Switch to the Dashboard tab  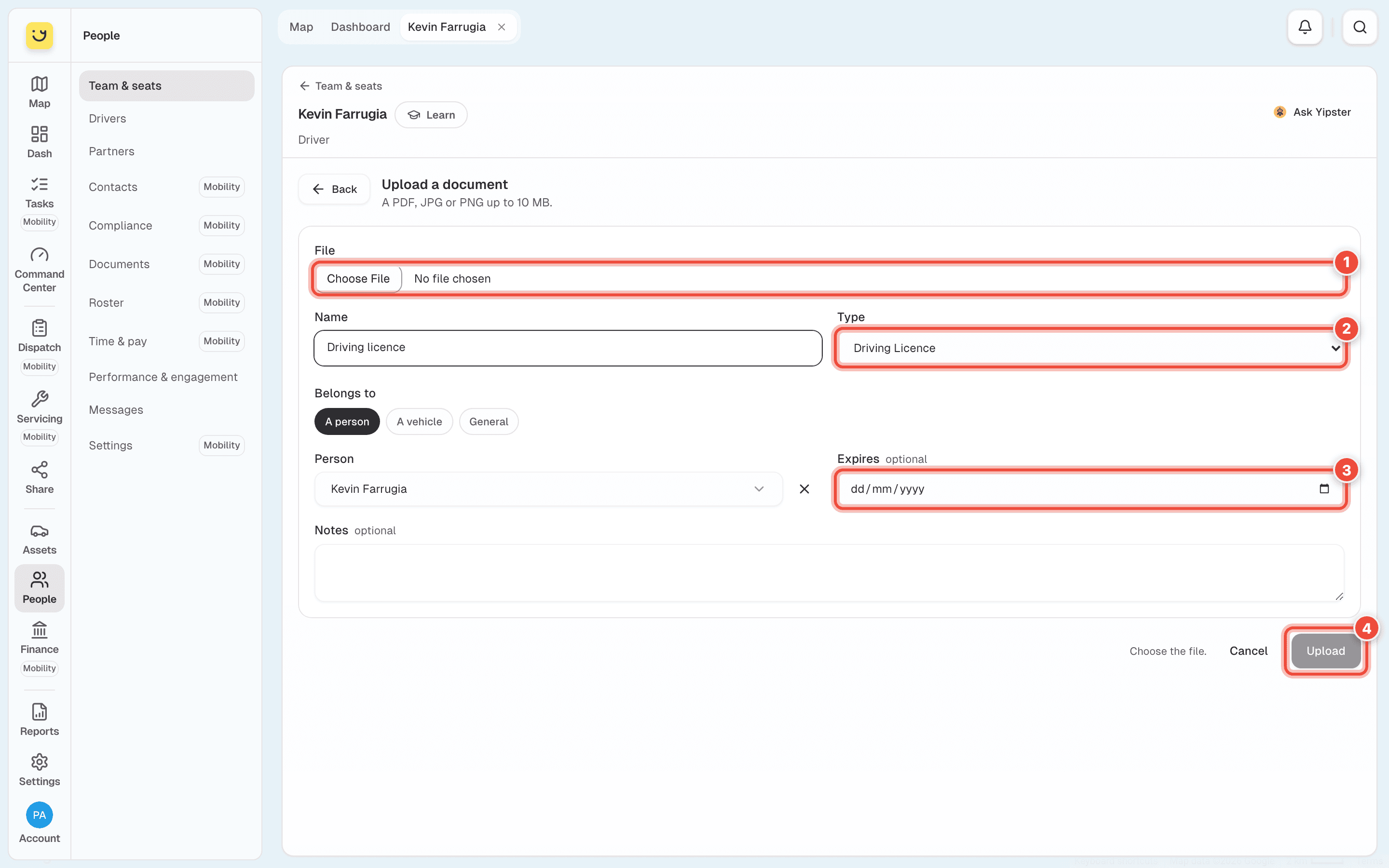pos(360,27)
